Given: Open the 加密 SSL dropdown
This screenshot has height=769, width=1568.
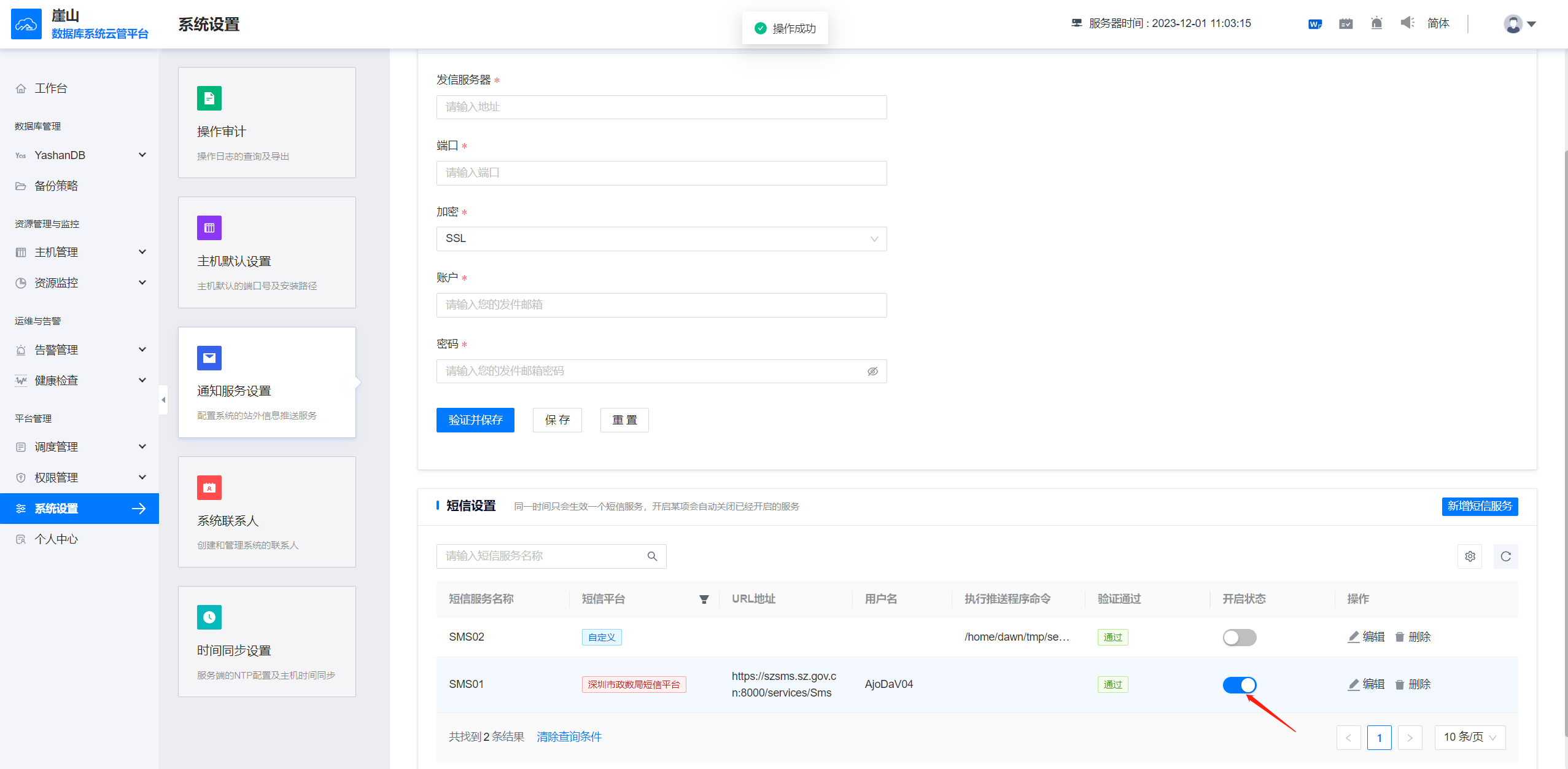Looking at the screenshot, I should point(661,239).
